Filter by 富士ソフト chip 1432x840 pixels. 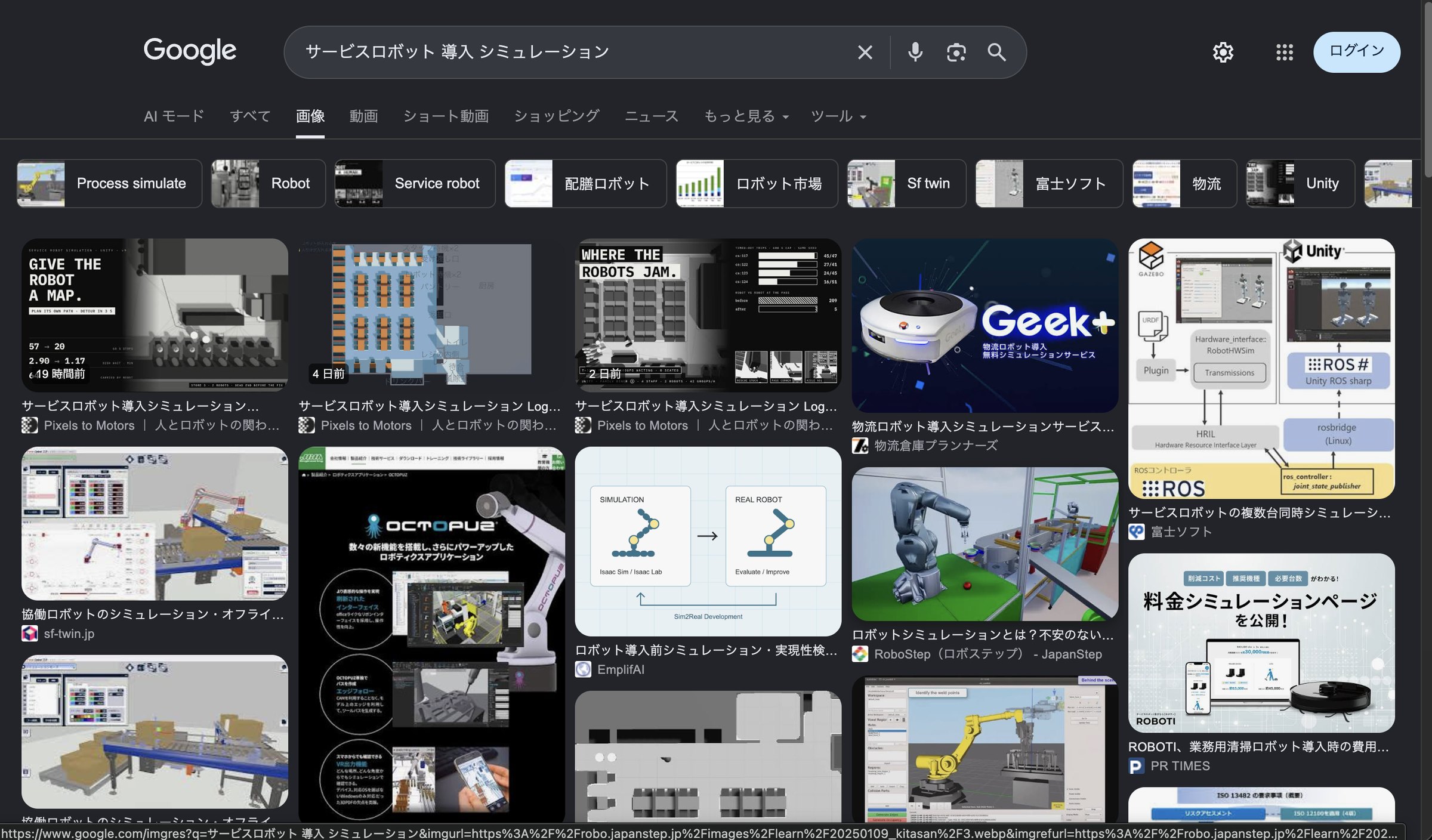pos(1049,184)
